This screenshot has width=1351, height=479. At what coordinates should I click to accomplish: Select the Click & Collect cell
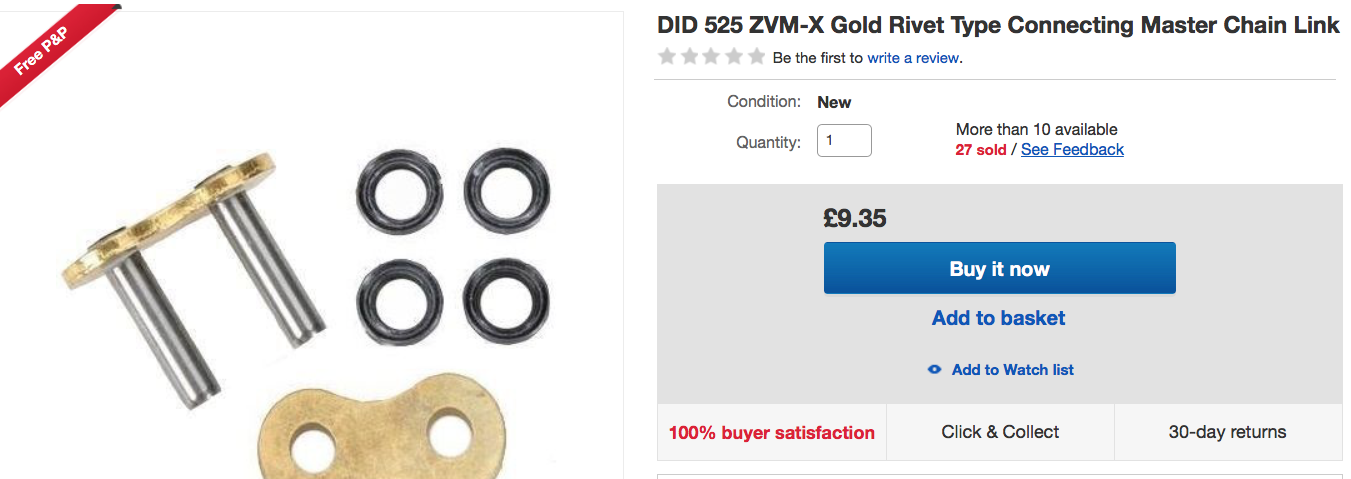point(1000,432)
